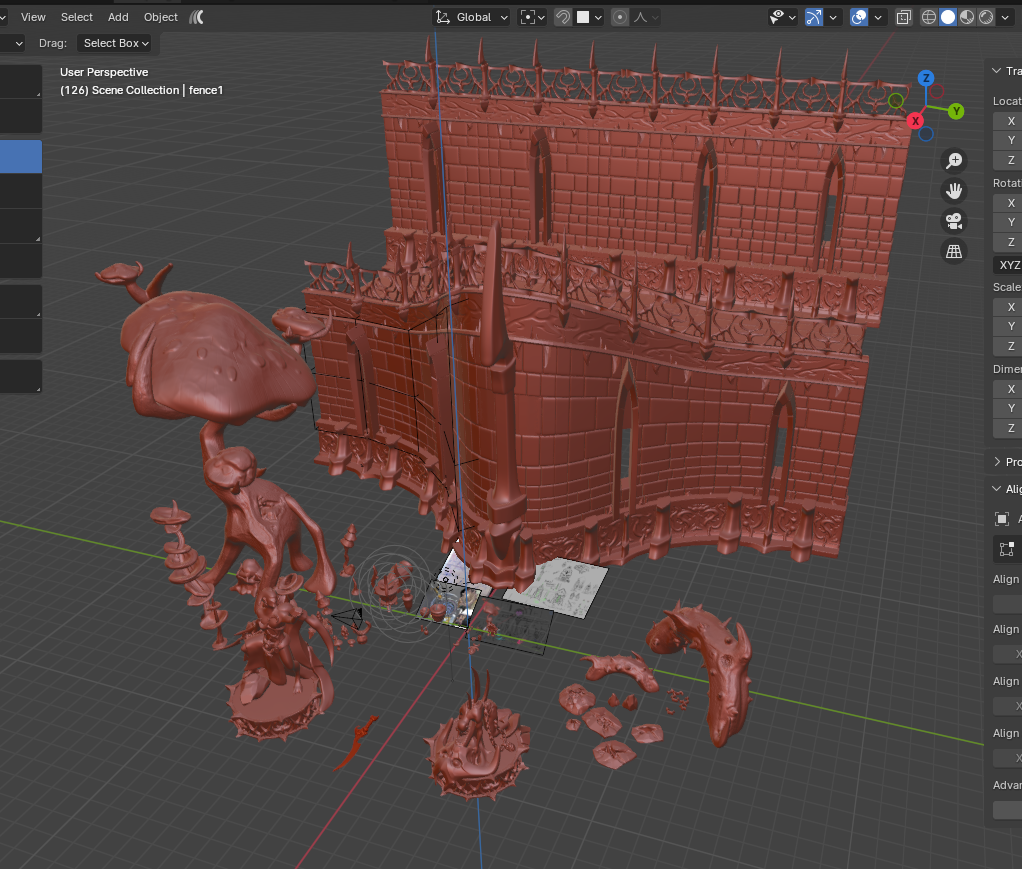
Task: Toggle the snapping magnet button
Action: 563,17
